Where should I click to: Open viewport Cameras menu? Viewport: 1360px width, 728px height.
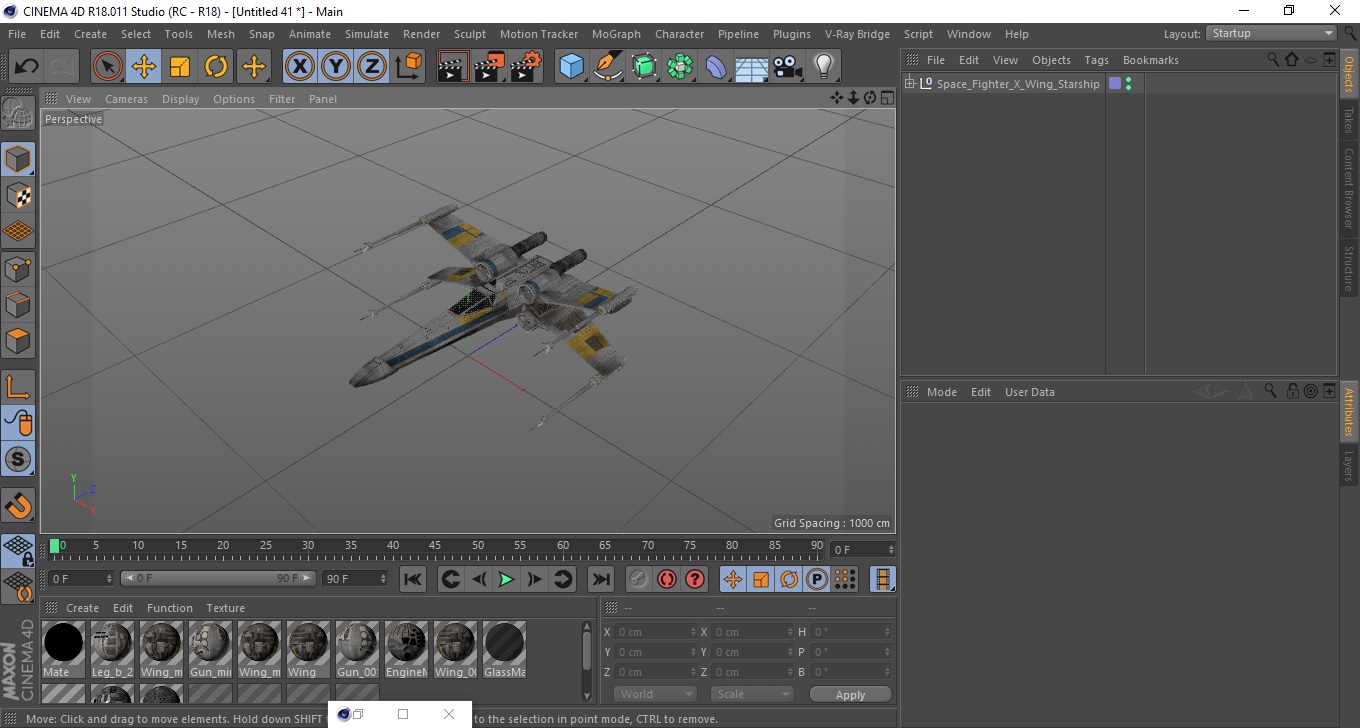tap(126, 99)
